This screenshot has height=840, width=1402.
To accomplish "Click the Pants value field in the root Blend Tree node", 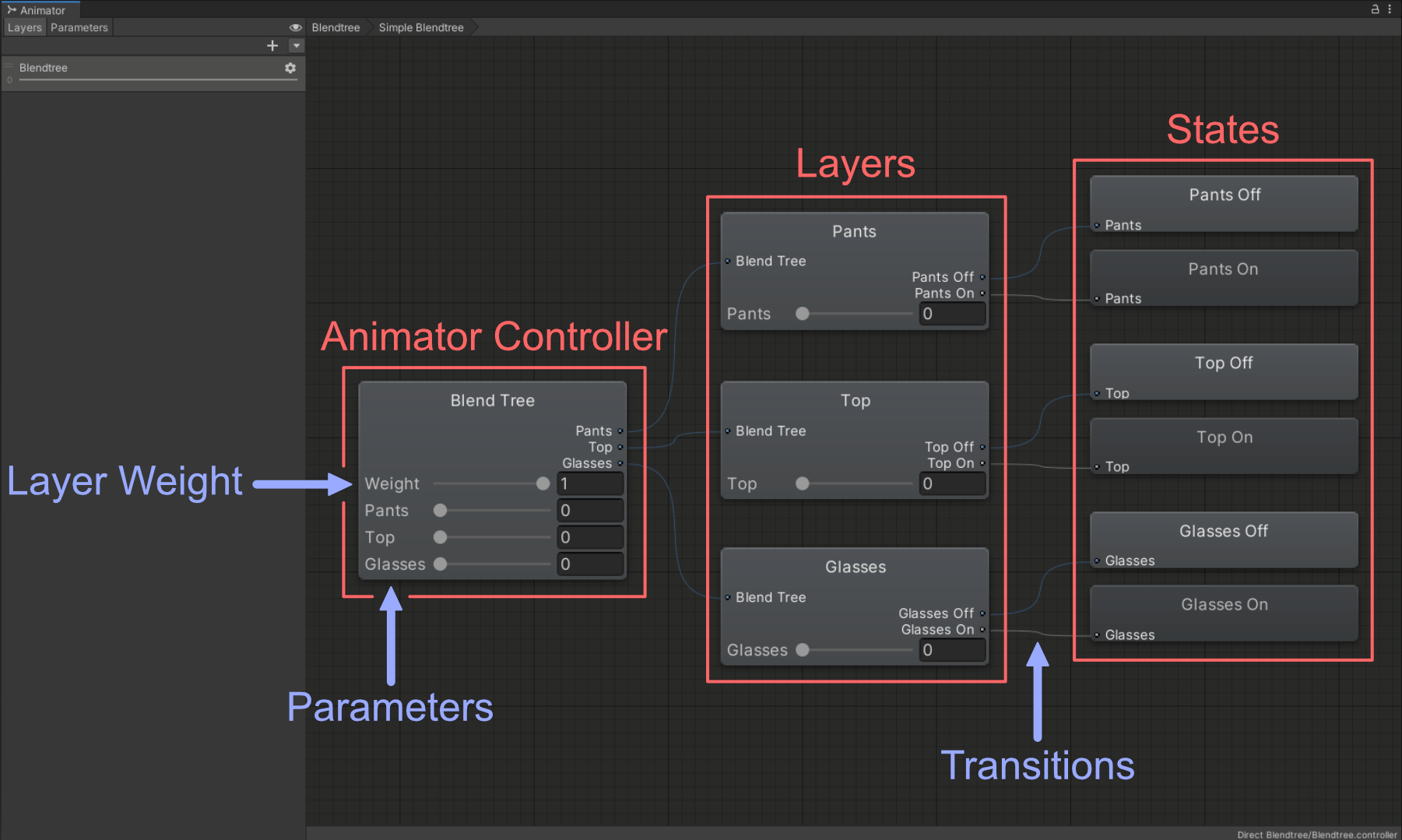I will click(590, 511).
